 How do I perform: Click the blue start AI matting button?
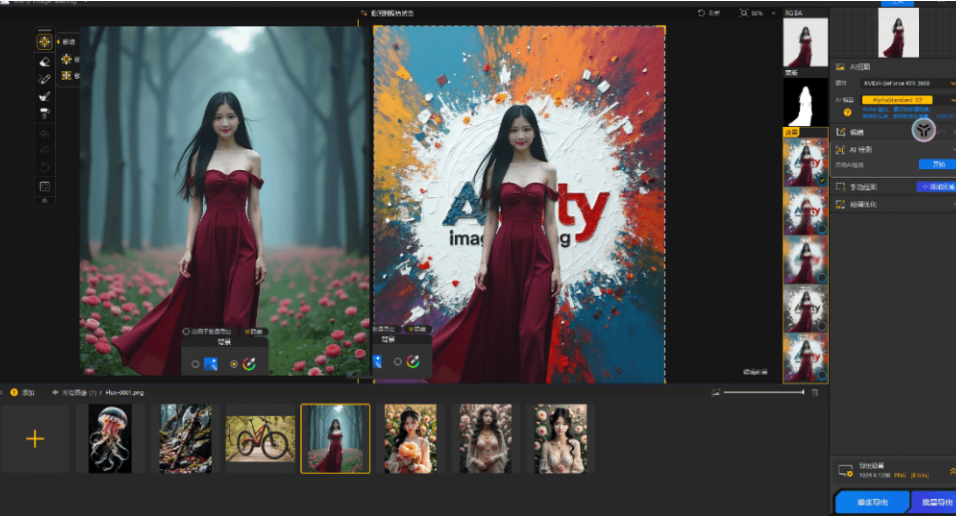click(936, 164)
